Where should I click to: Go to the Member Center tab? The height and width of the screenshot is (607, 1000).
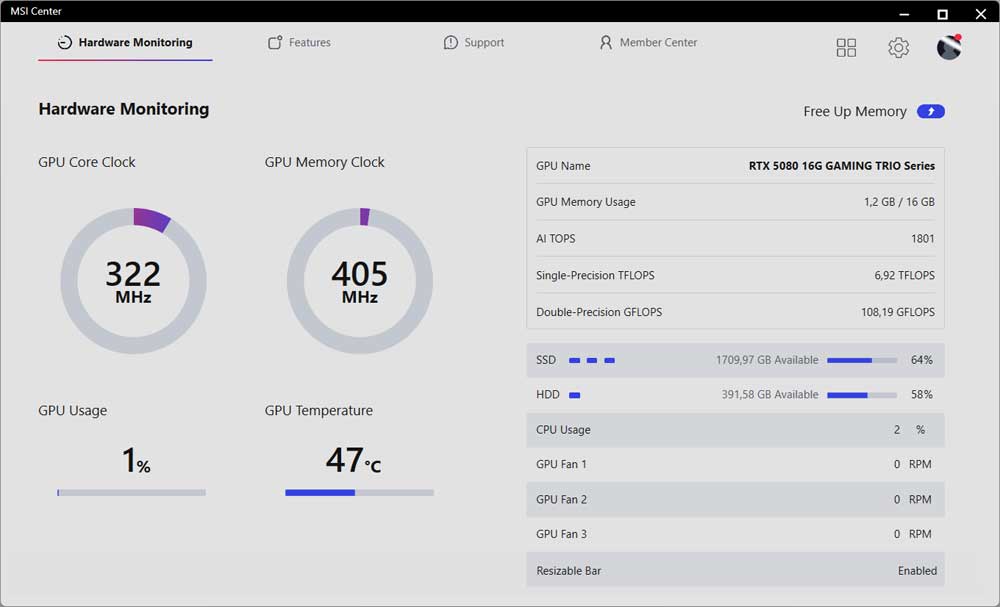(648, 43)
